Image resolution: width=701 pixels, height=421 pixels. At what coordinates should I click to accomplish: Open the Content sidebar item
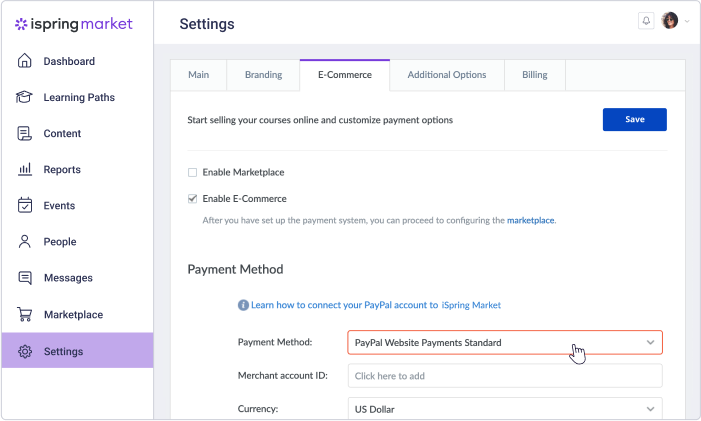pyautogui.click(x=78, y=134)
